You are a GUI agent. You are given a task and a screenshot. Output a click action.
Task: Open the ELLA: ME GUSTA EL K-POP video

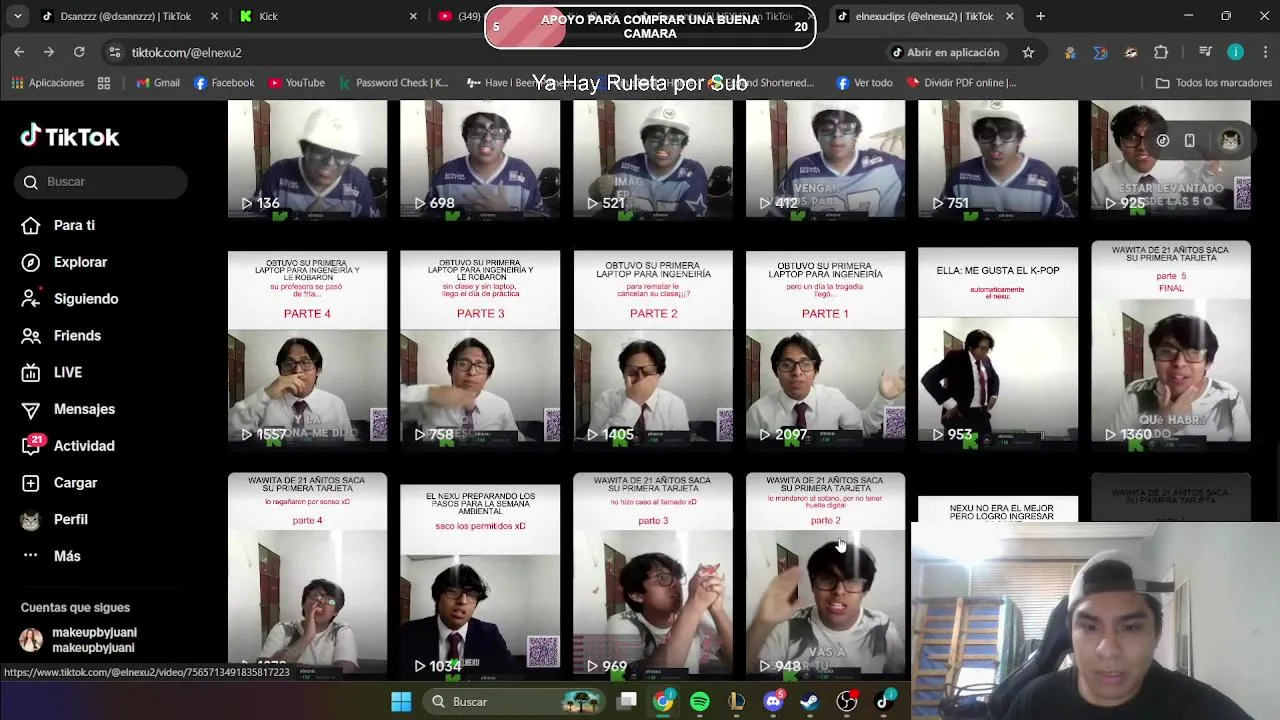[998, 346]
